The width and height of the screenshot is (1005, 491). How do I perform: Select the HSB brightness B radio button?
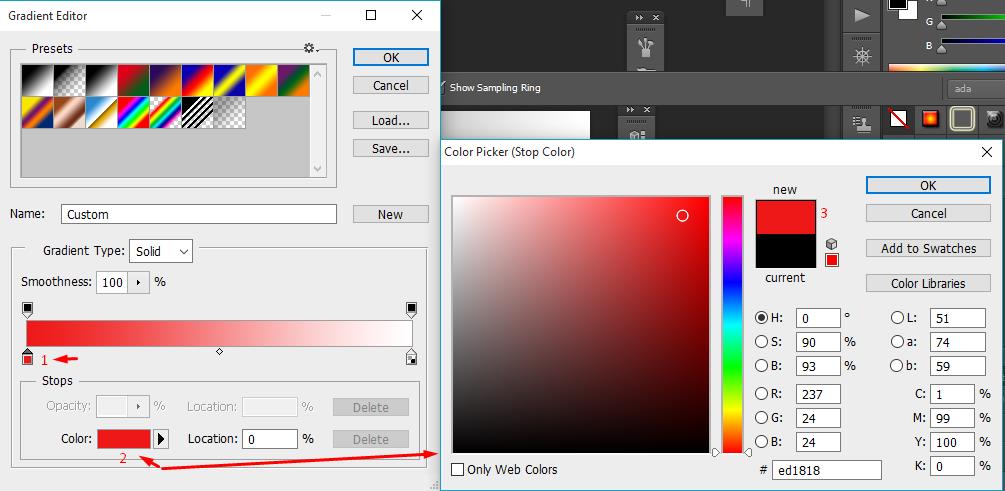pyautogui.click(x=761, y=366)
